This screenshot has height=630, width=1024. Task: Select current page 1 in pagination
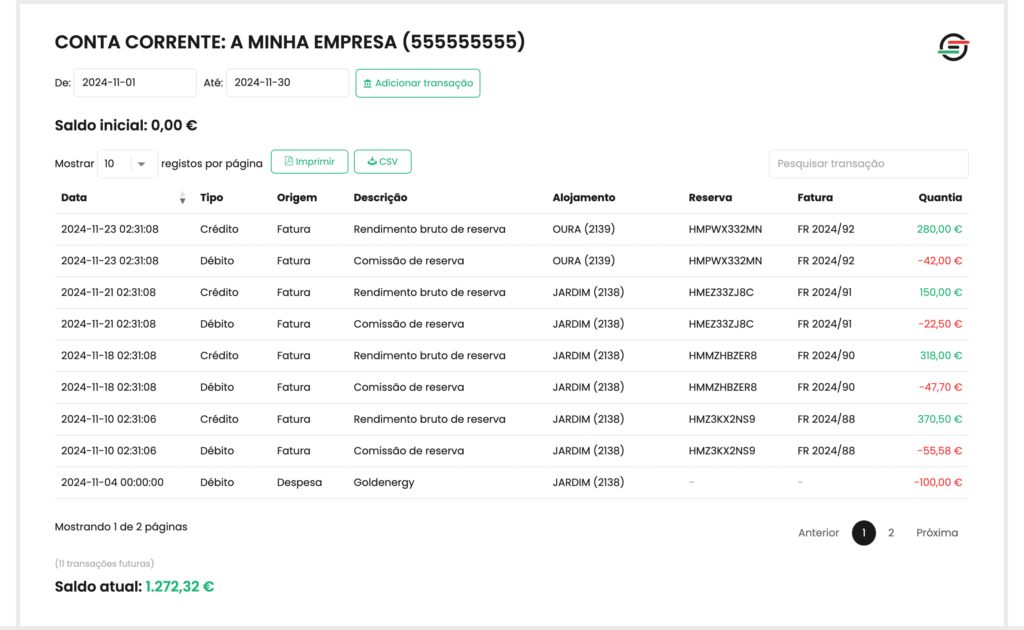[x=863, y=533]
